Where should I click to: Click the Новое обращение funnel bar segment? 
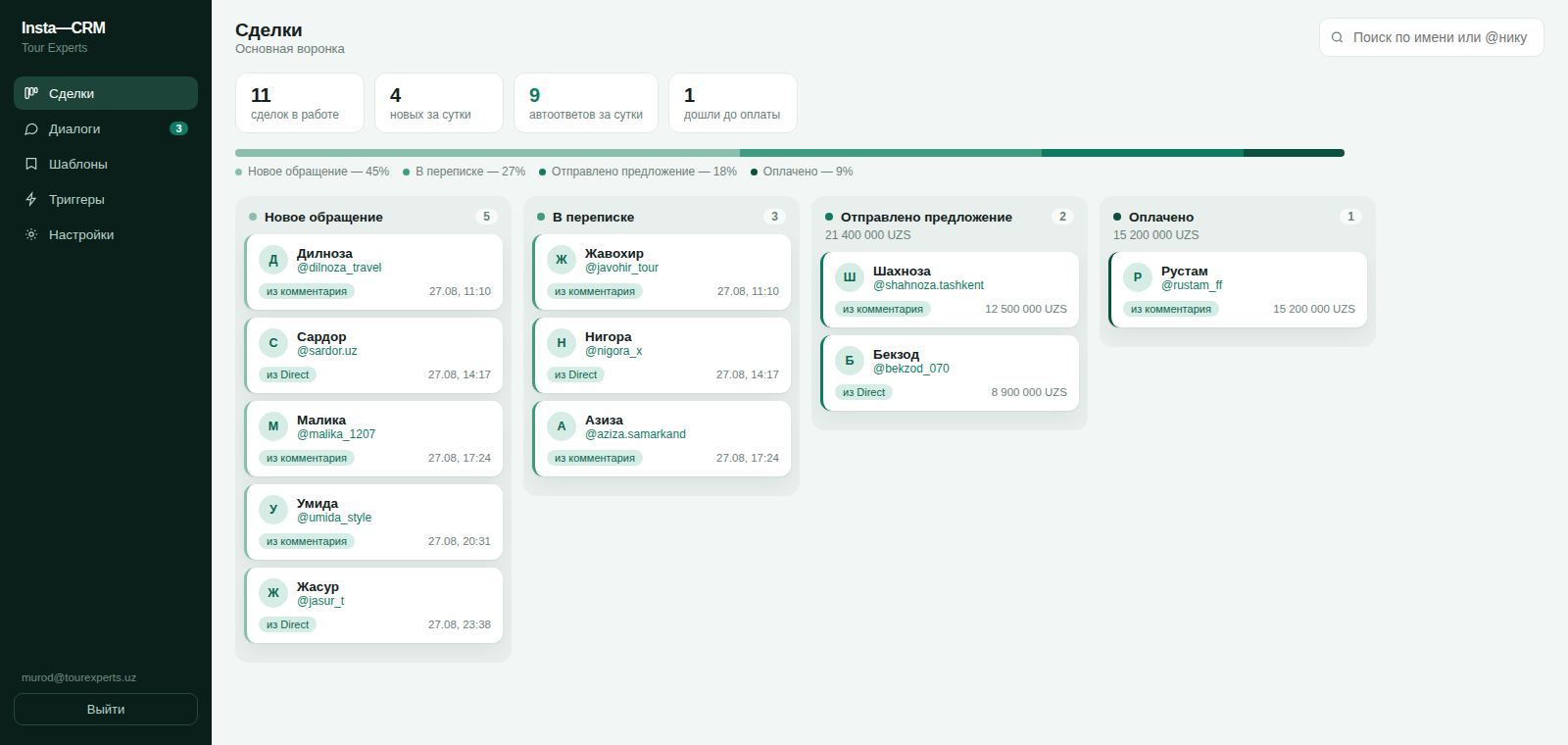(x=487, y=153)
